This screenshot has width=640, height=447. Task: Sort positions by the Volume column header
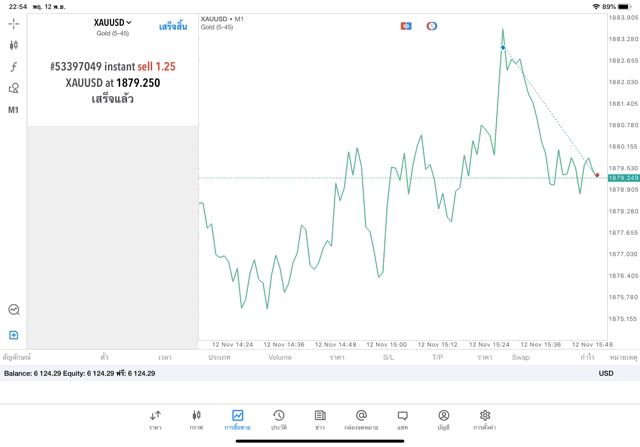pyautogui.click(x=280, y=357)
